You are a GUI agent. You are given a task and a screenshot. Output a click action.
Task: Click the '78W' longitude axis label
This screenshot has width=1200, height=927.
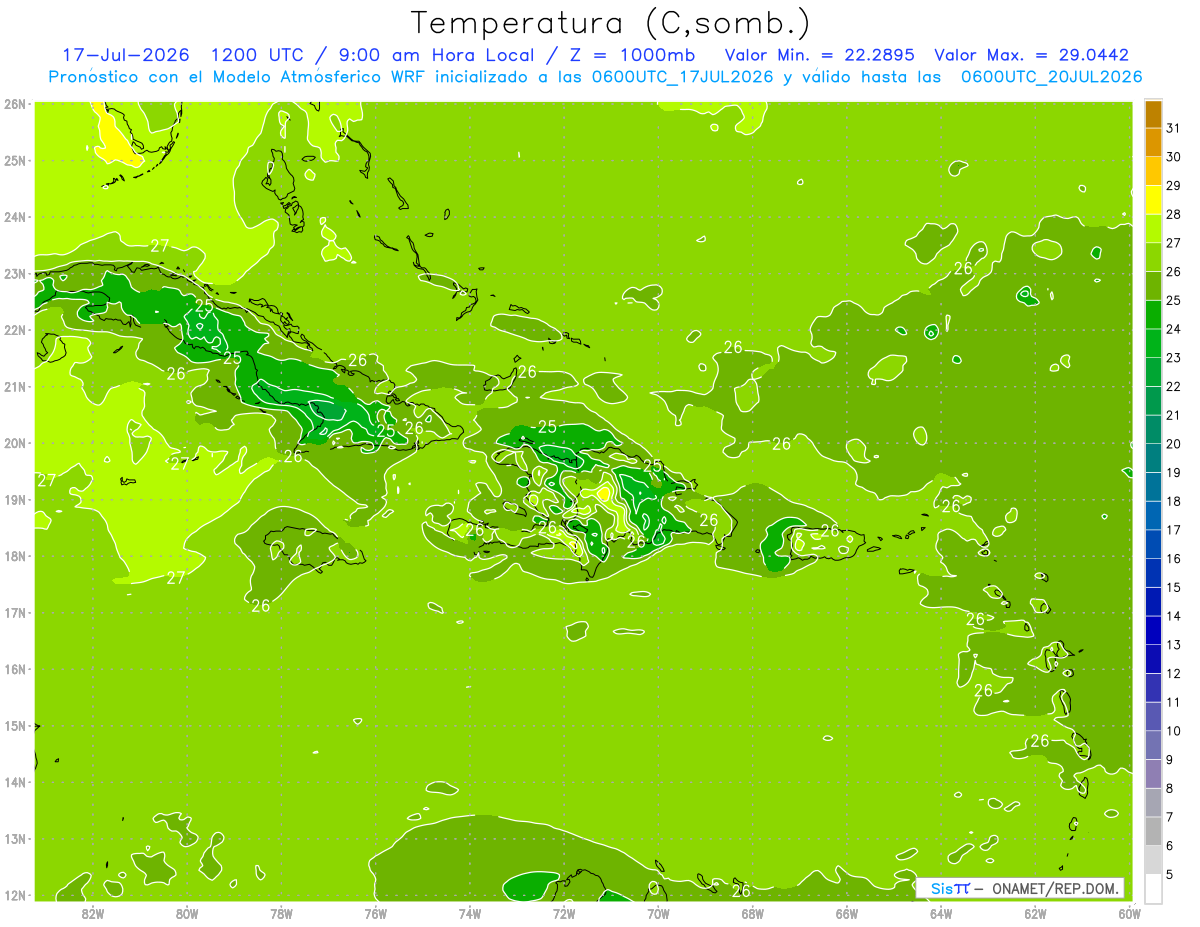[x=281, y=913]
